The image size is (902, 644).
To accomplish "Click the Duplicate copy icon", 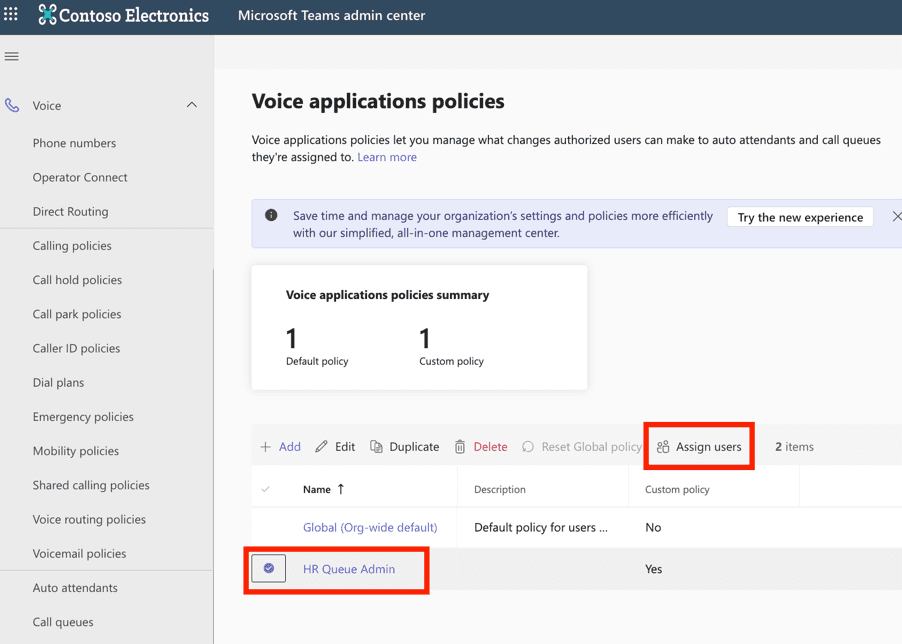I will coord(376,447).
